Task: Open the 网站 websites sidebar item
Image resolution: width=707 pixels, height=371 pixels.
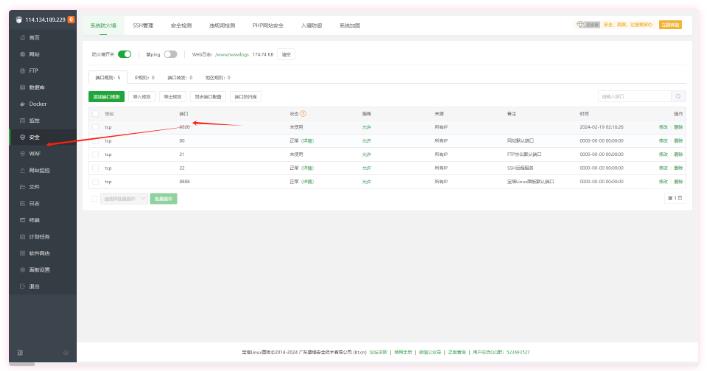Action: click(x=43, y=54)
